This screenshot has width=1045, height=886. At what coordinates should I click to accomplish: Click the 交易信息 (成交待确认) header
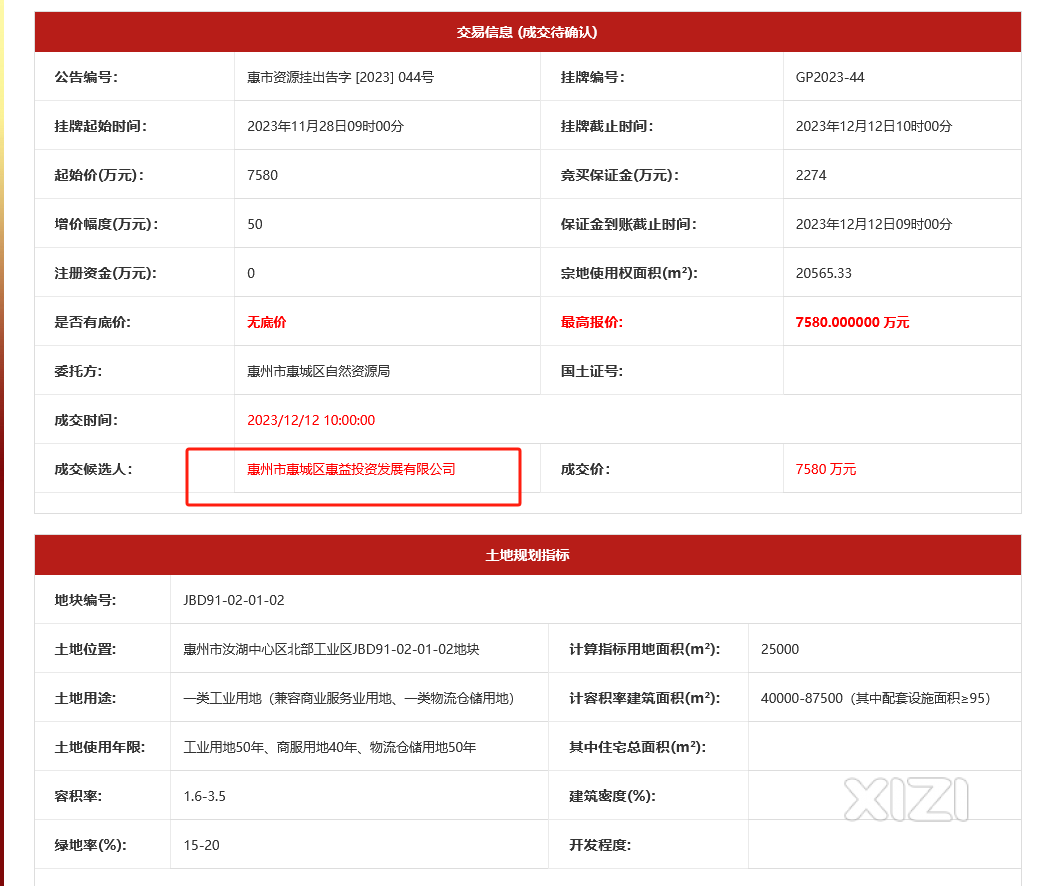pyautogui.click(x=527, y=32)
